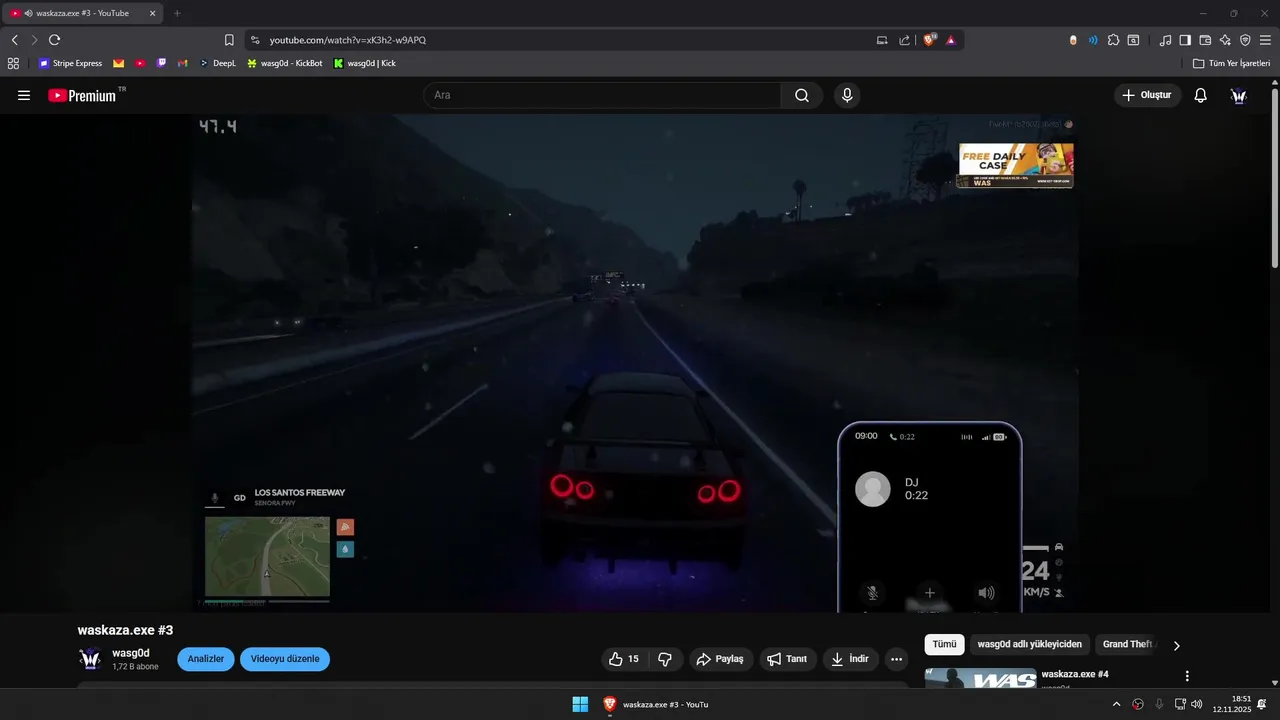The width and height of the screenshot is (1280, 720).
Task: Open Brave Shields lion icon
Action: coord(929,40)
